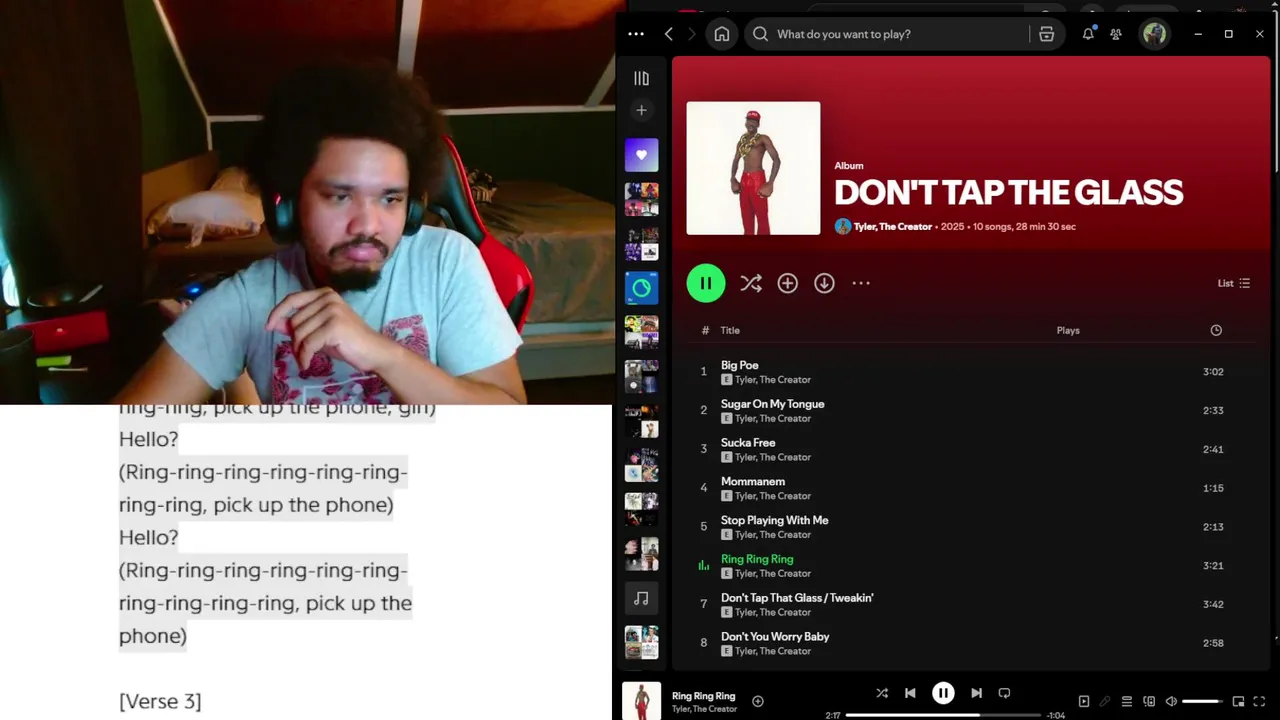
Task: Open the Browse icon in search bar
Action: [1047, 34]
